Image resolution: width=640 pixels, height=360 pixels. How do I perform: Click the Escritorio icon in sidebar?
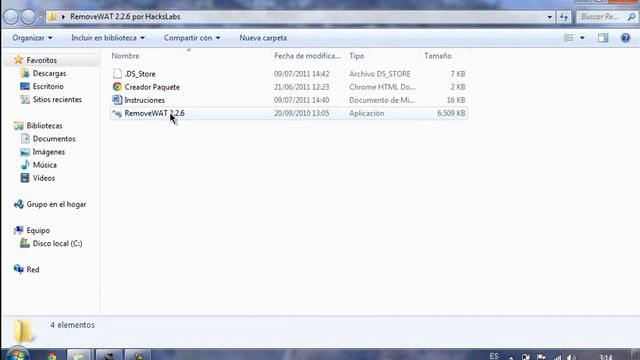[x=25, y=86]
